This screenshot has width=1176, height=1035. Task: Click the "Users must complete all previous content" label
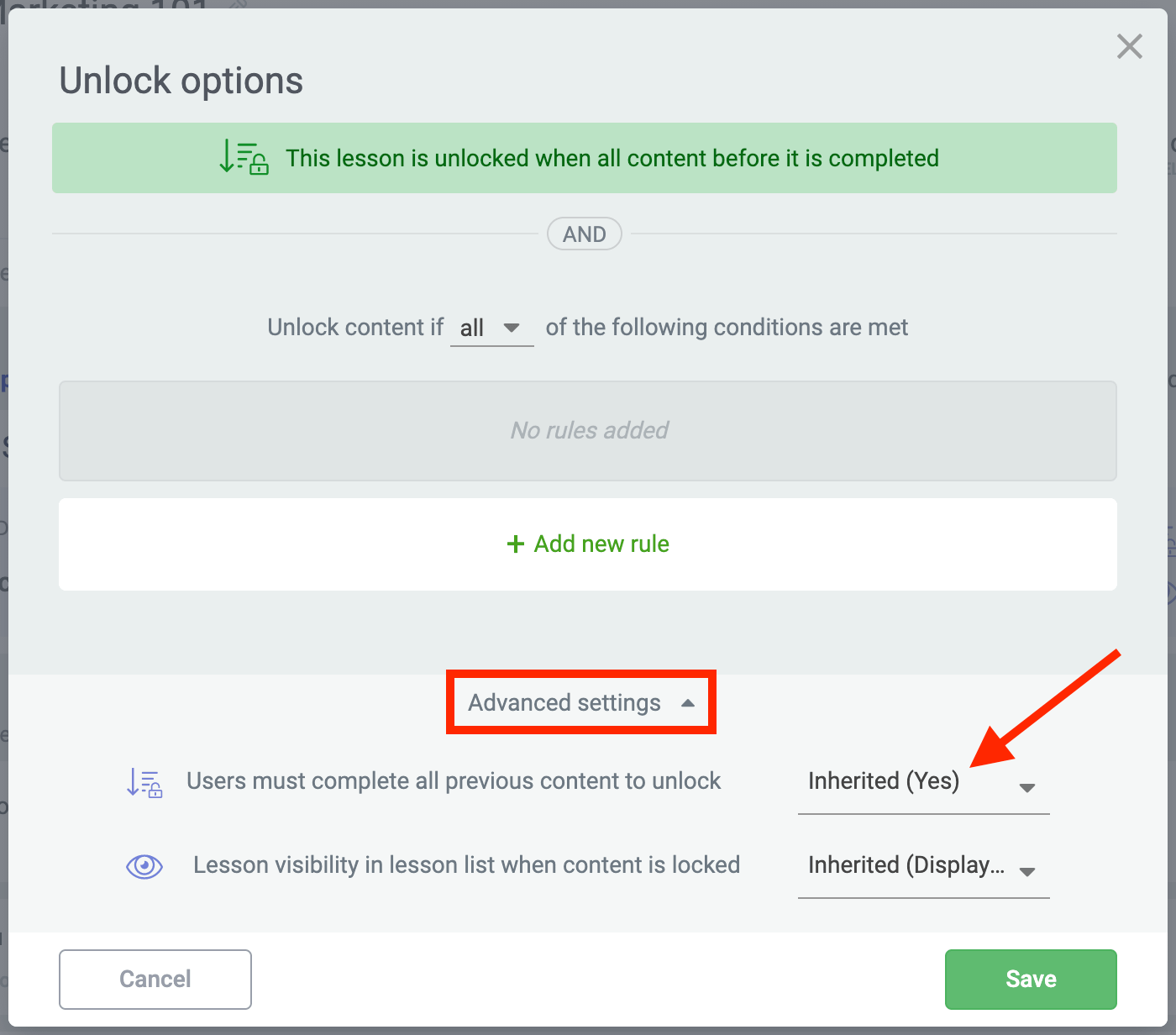pyautogui.click(x=454, y=781)
